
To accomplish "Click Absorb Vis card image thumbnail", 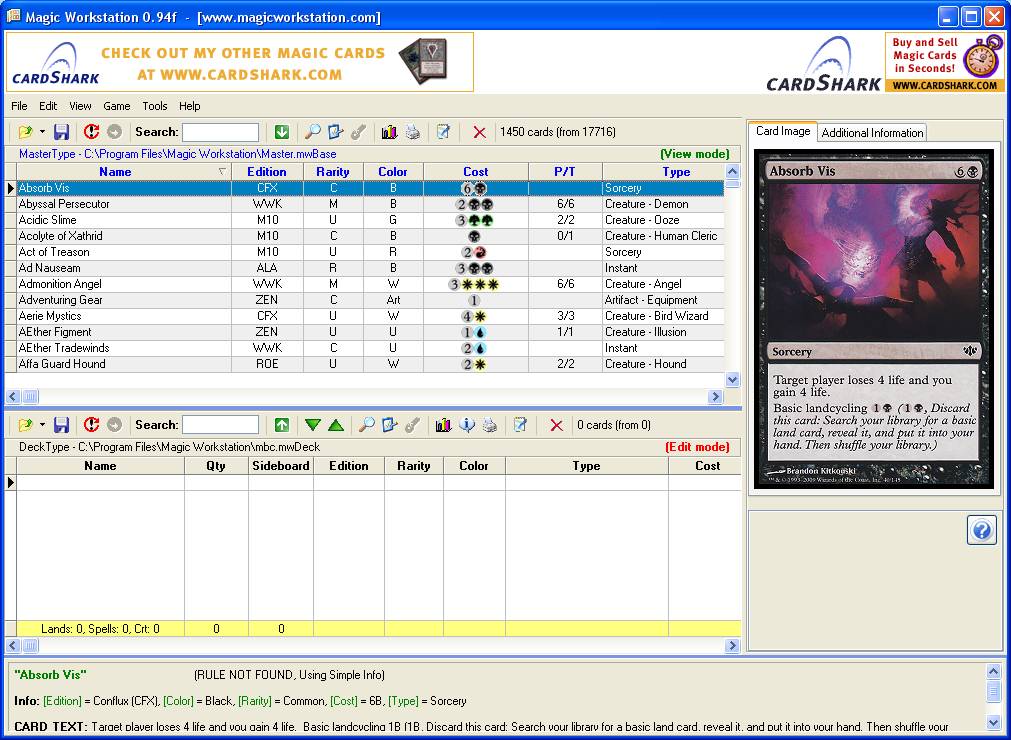I will point(874,320).
